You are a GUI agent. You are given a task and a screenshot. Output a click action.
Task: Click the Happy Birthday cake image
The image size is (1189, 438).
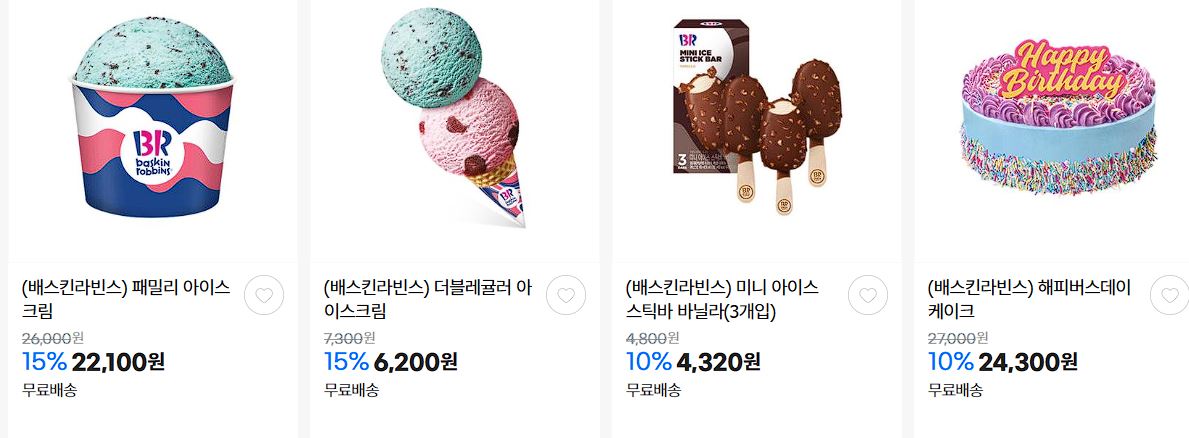click(x=1059, y=117)
